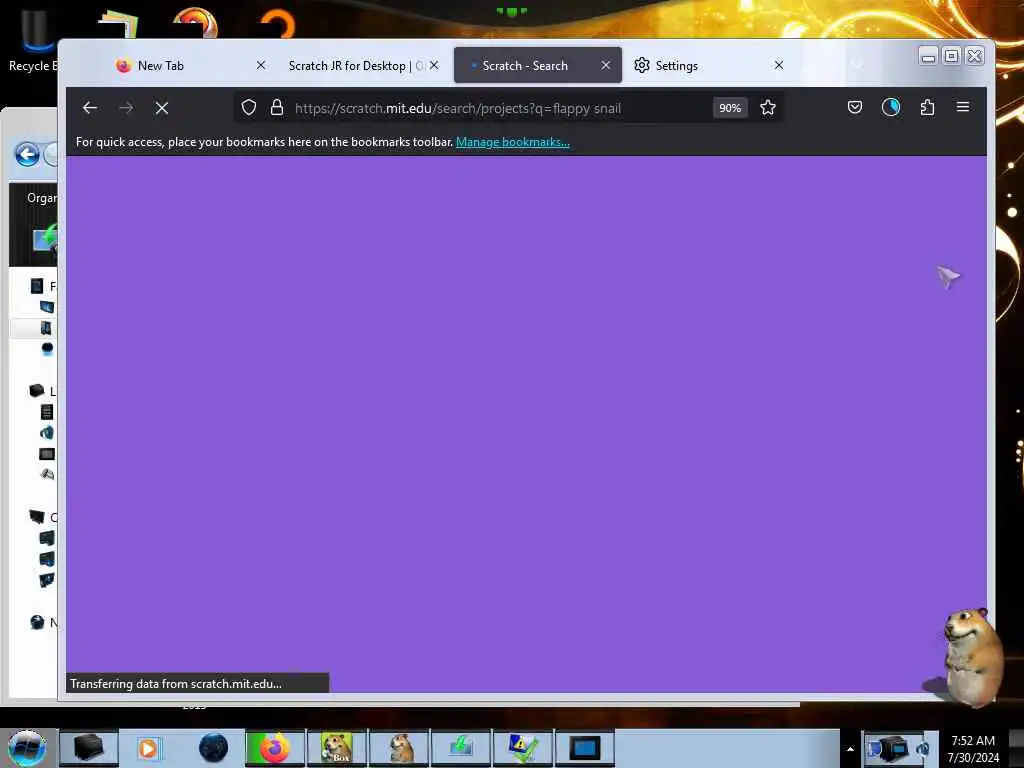The height and width of the screenshot is (768, 1024).
Task: Open the Extensions puzzle icon
Action: [927, 107]
